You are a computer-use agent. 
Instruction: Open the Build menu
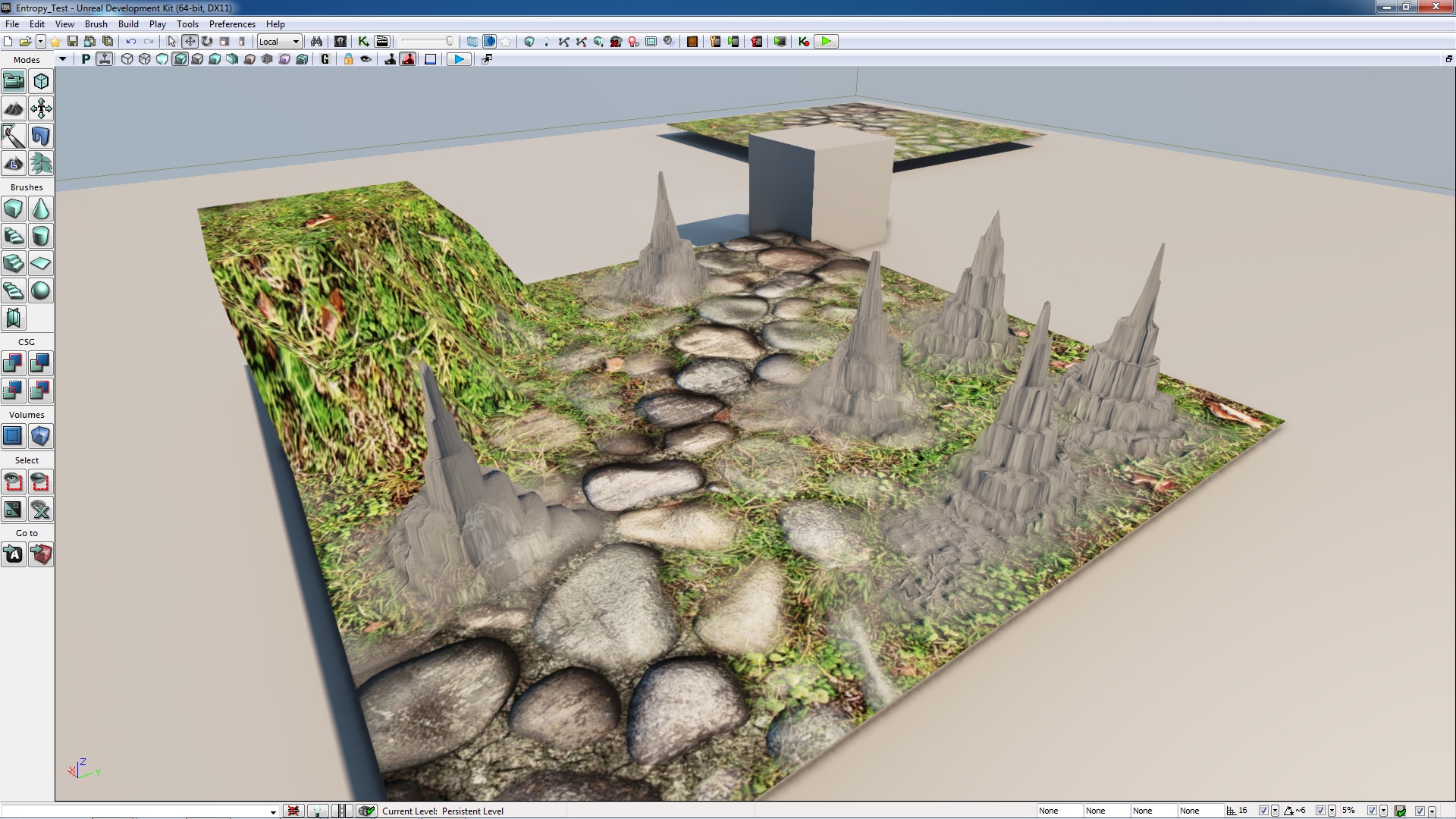point(128,24)
